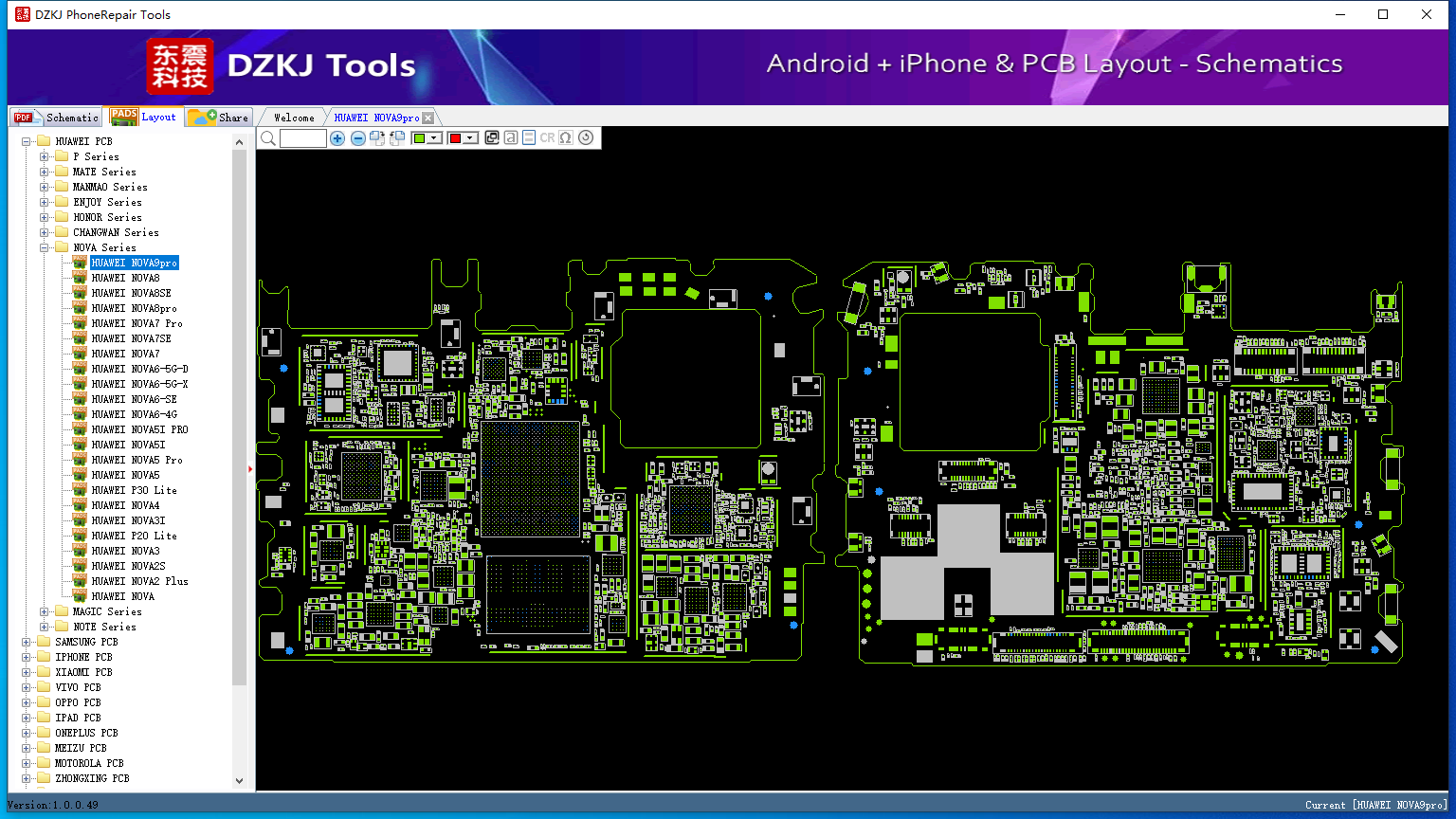
Task: Click the zoom out minus button
Action: (357, 138)
